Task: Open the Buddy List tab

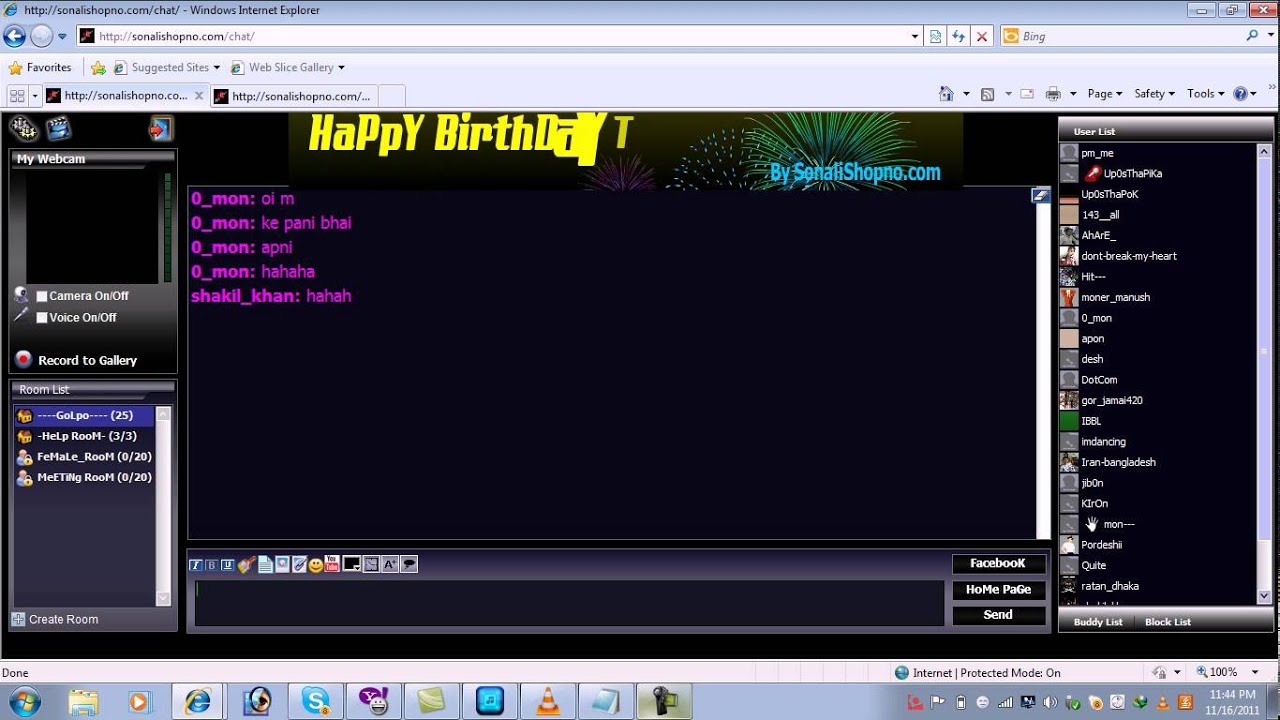Action: tap(1098, 622)
